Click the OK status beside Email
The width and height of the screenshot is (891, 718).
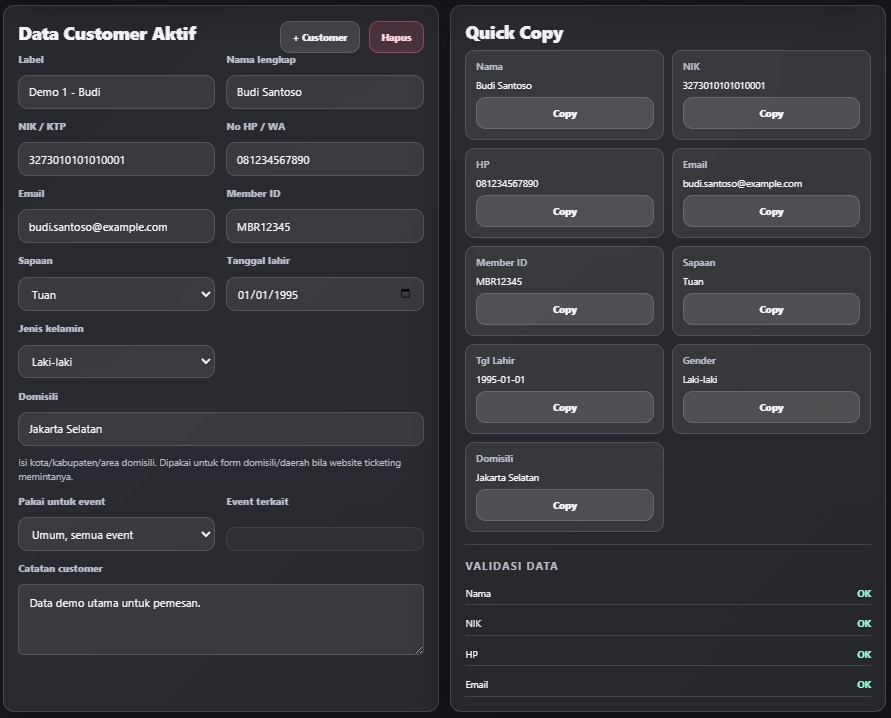pyautogui.click(x=864, y=684)
